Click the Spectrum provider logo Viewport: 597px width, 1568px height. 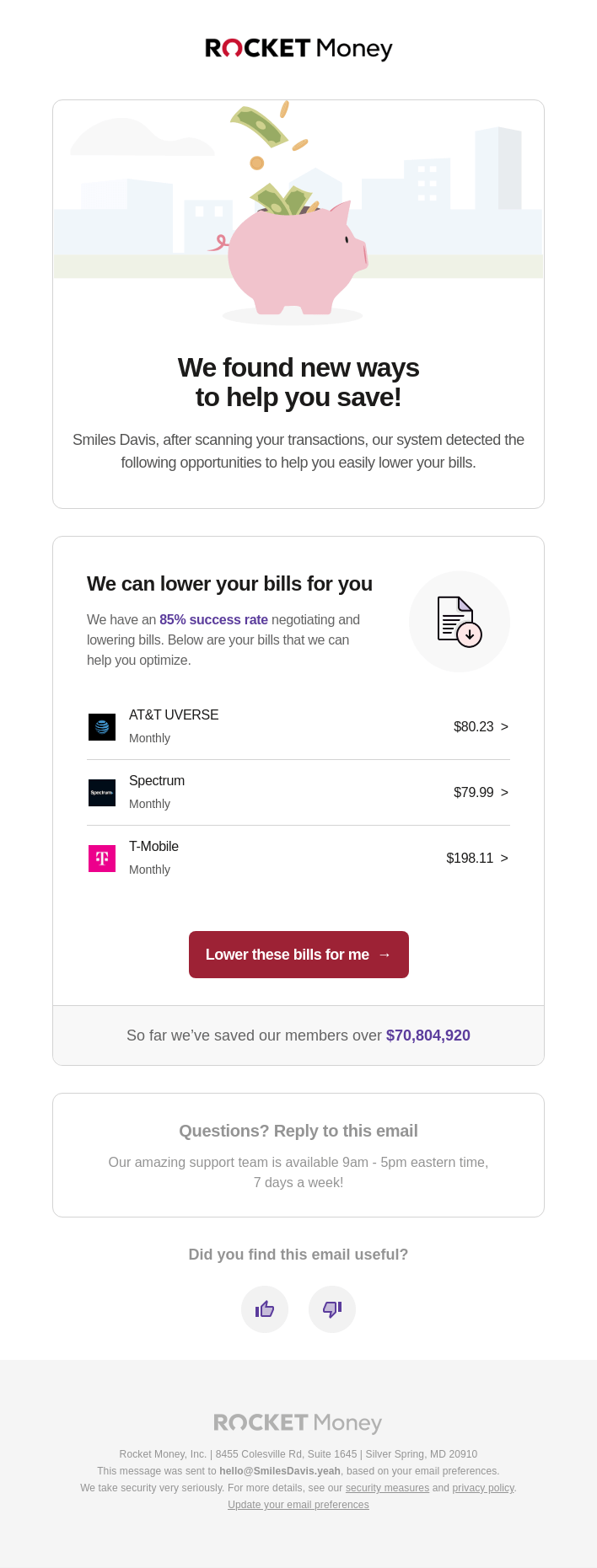click(101, 792)
